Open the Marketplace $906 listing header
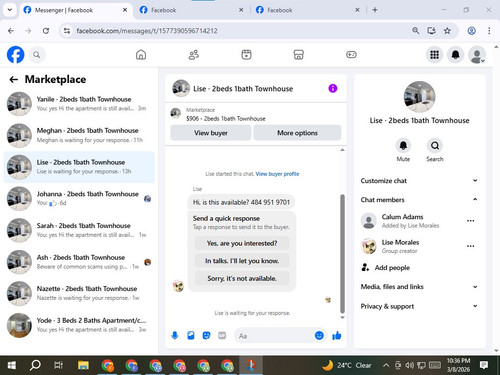Viewport: 500px width, 375px height. click(x=256, y=114)
